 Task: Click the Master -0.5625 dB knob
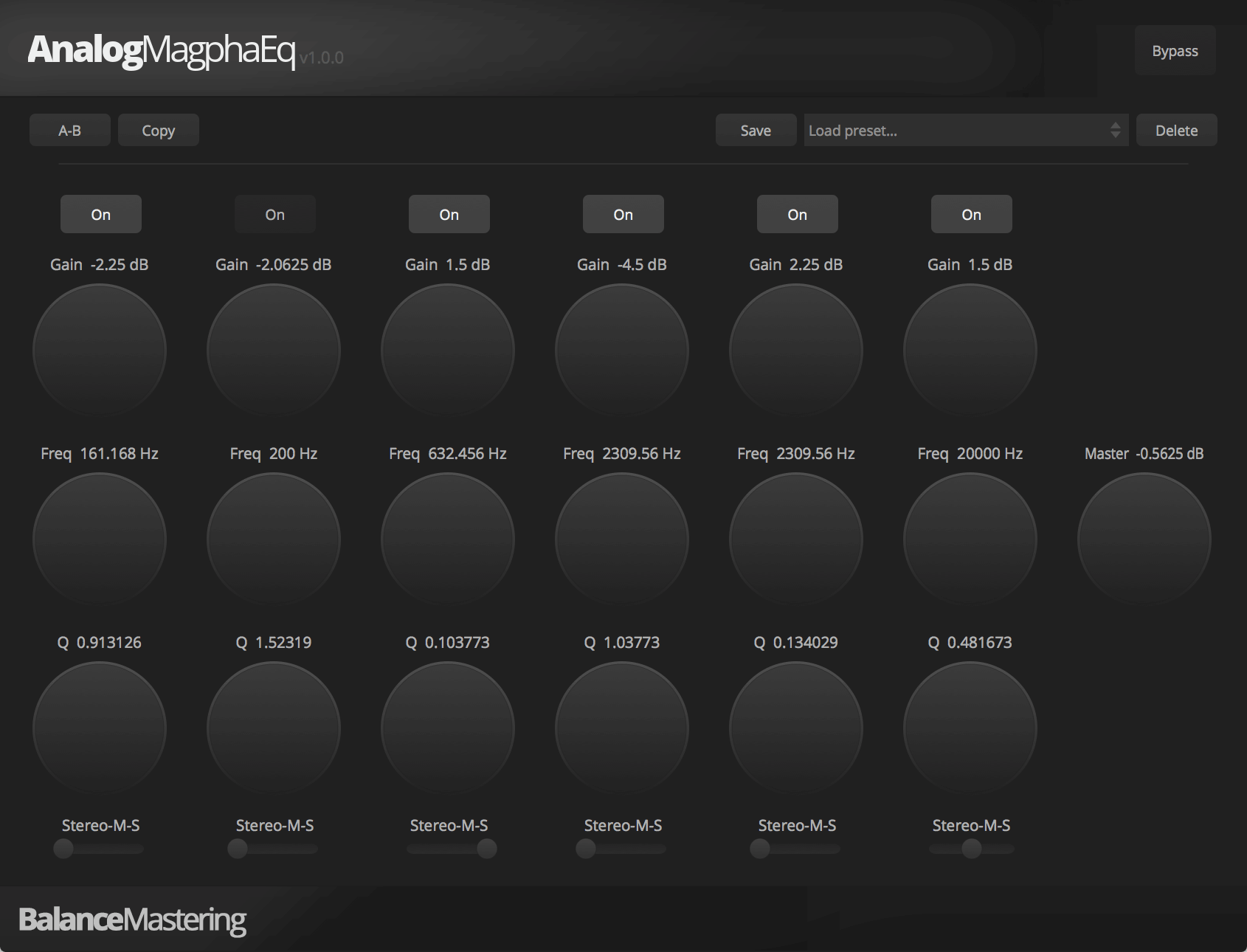[x=1144, y=539]
